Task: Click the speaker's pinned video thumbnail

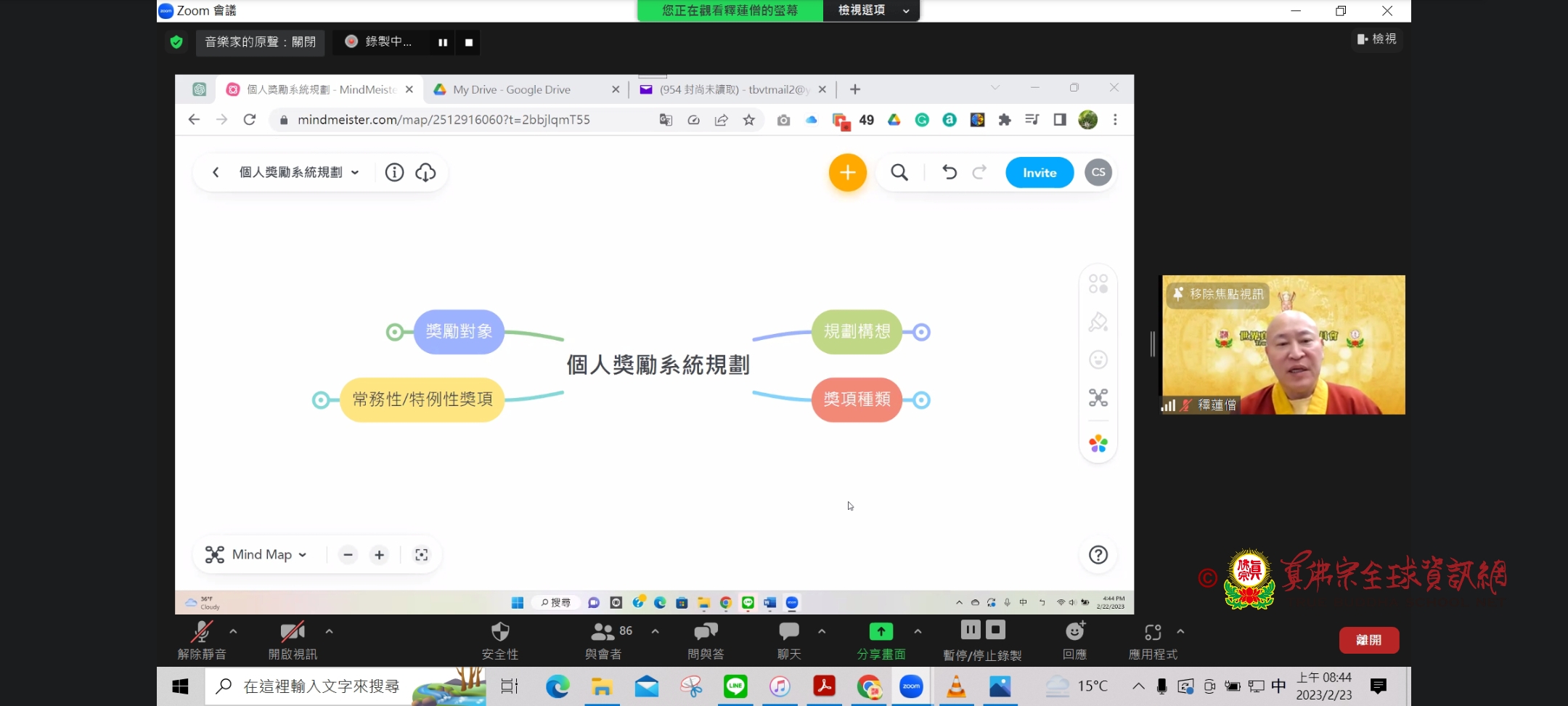Action: (x=1283, y=345)
